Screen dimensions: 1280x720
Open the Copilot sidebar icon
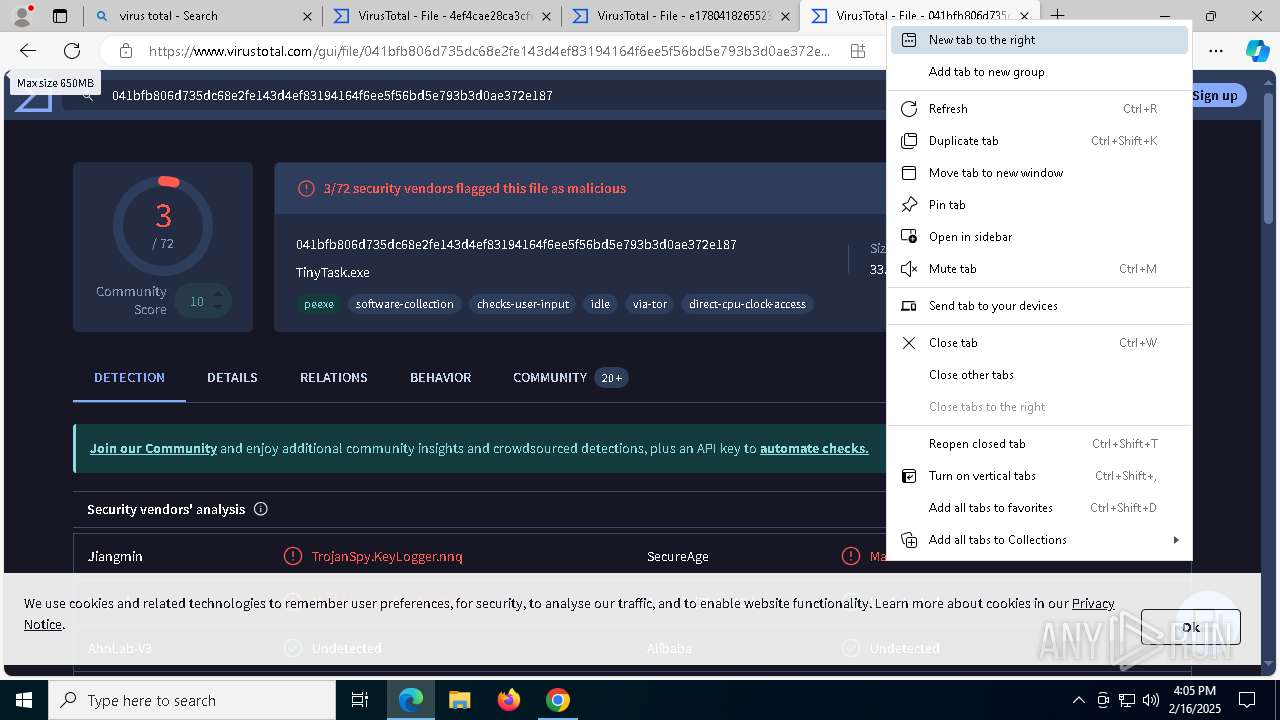(x=1257, y=51)
